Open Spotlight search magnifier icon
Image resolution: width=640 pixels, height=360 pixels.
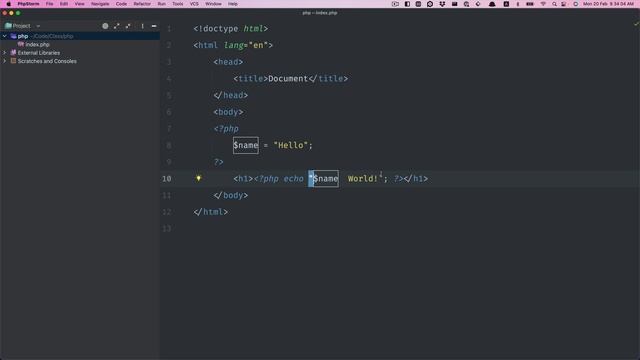coord(554,4)
